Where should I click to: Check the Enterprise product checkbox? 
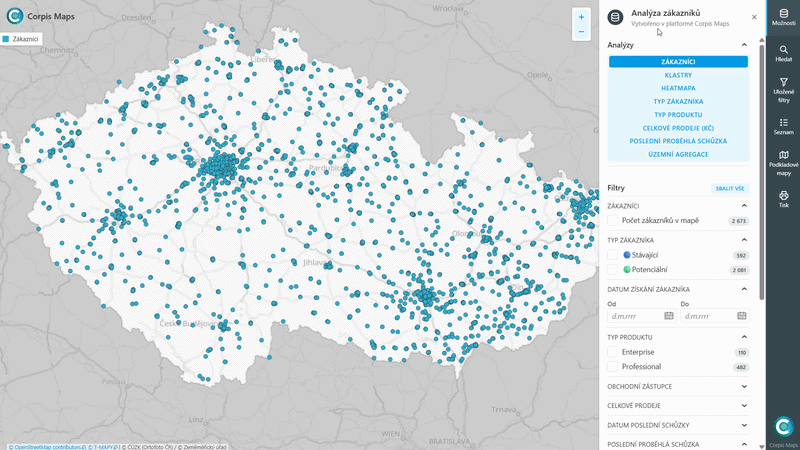coord(612,352)
